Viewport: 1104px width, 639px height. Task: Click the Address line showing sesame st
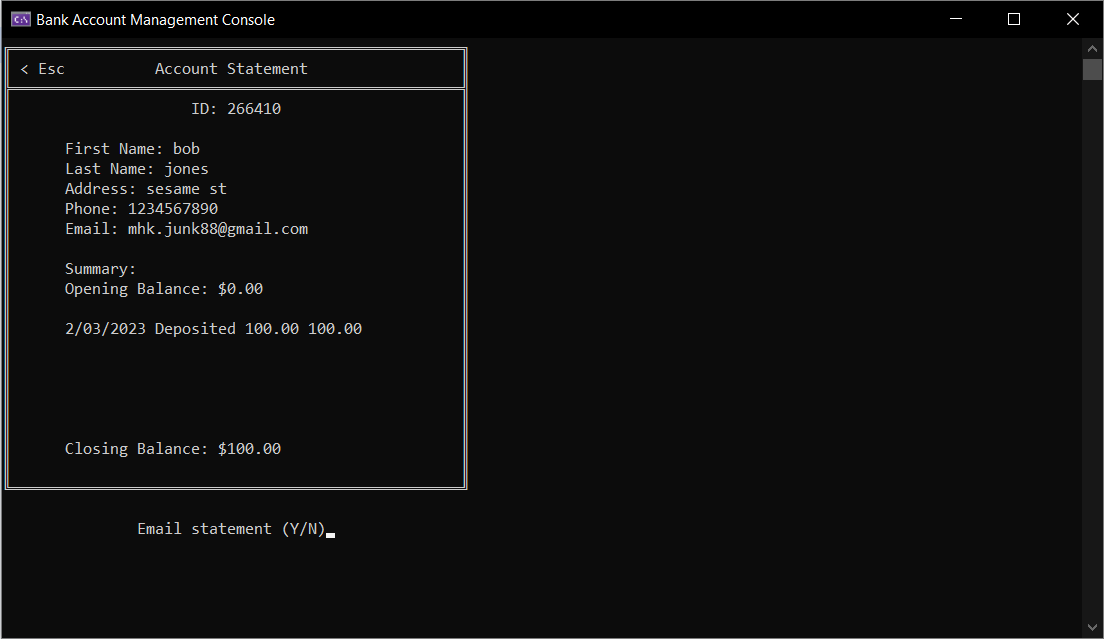click(x=146, y=188)
